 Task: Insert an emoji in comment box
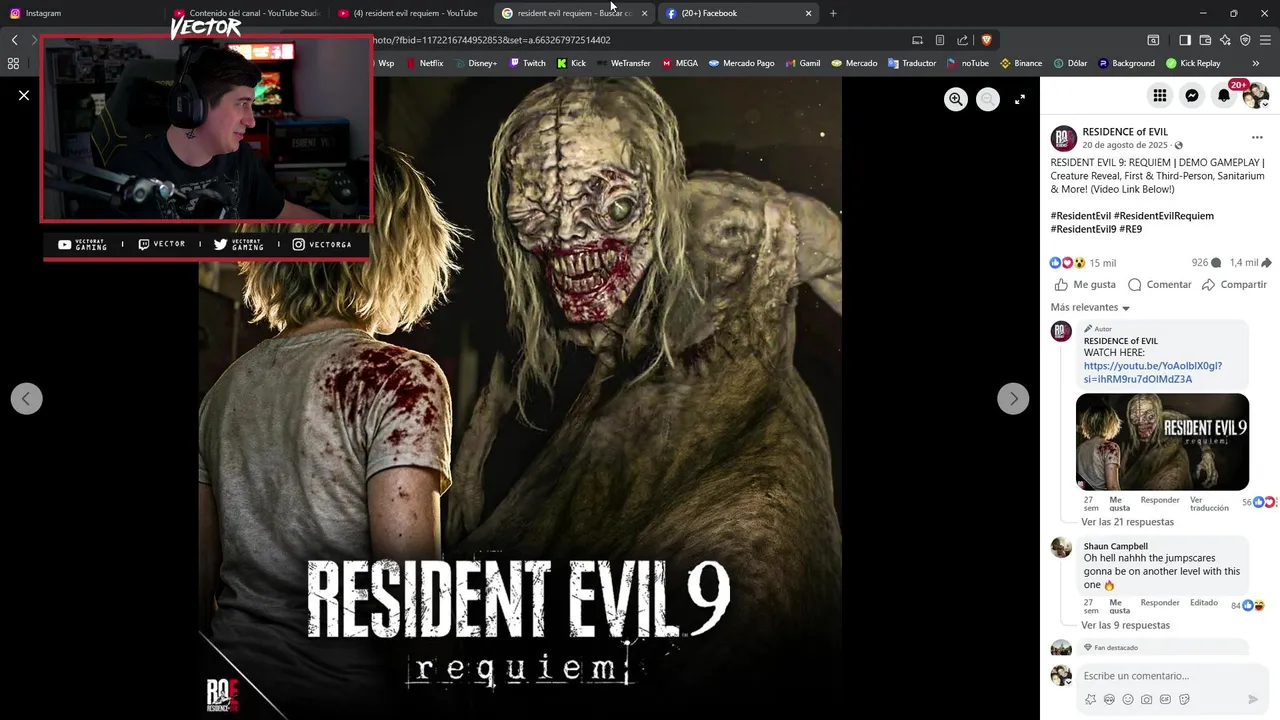[1128, 699]
